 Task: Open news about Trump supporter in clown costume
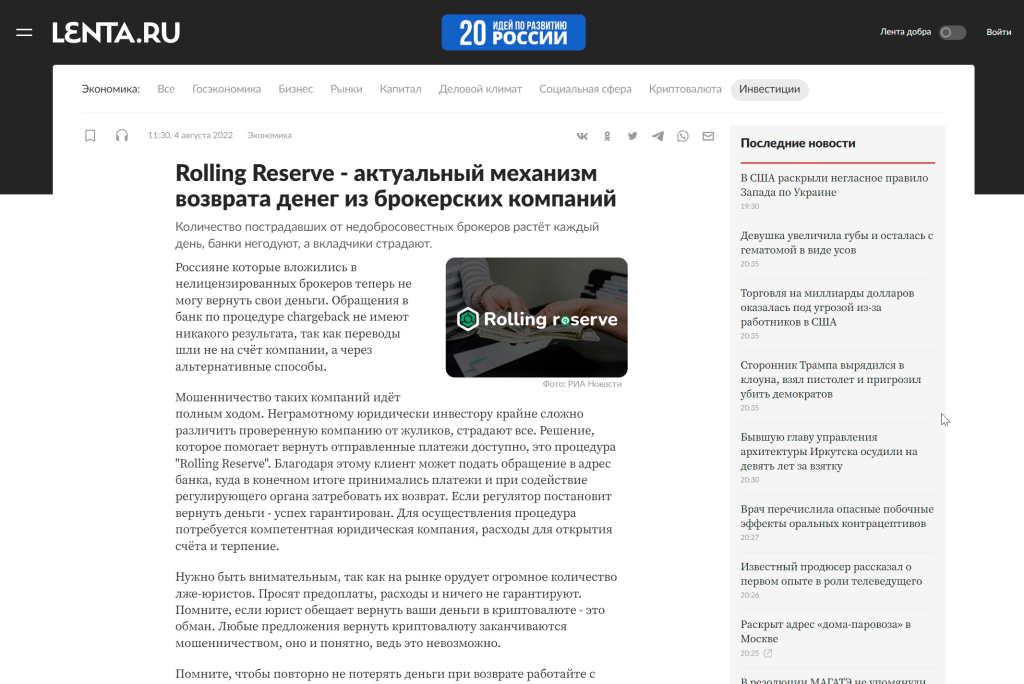[x=830, y=380]
